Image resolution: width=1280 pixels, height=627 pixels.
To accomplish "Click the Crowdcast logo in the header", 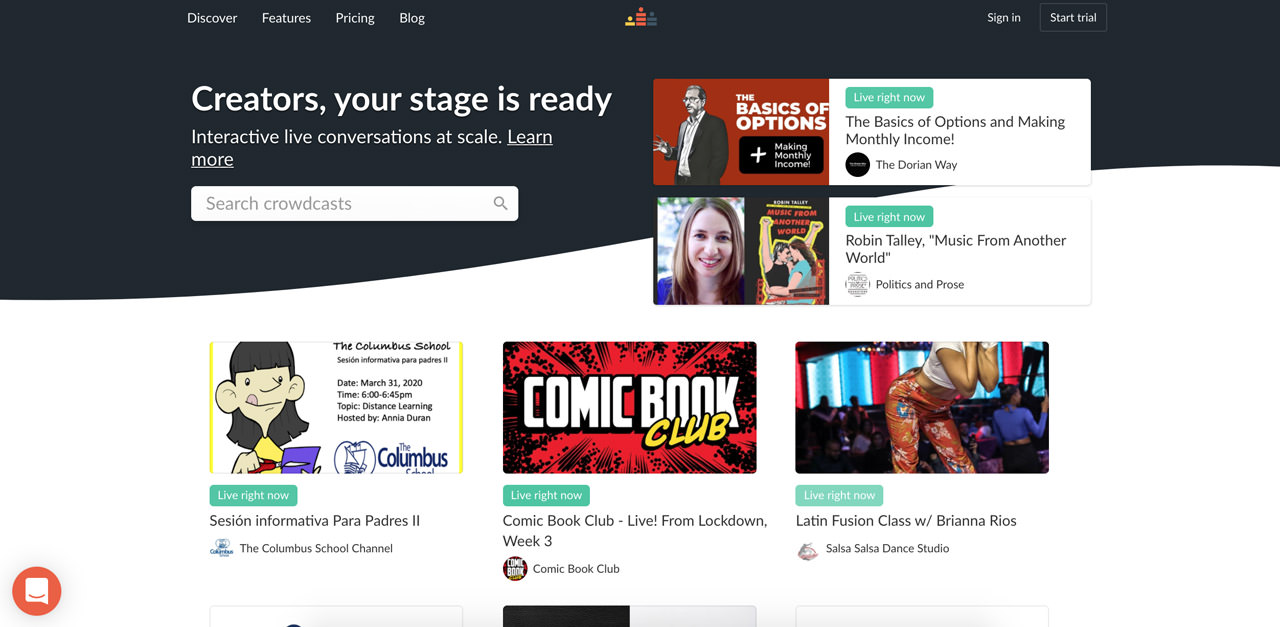I will coord(641,17).
